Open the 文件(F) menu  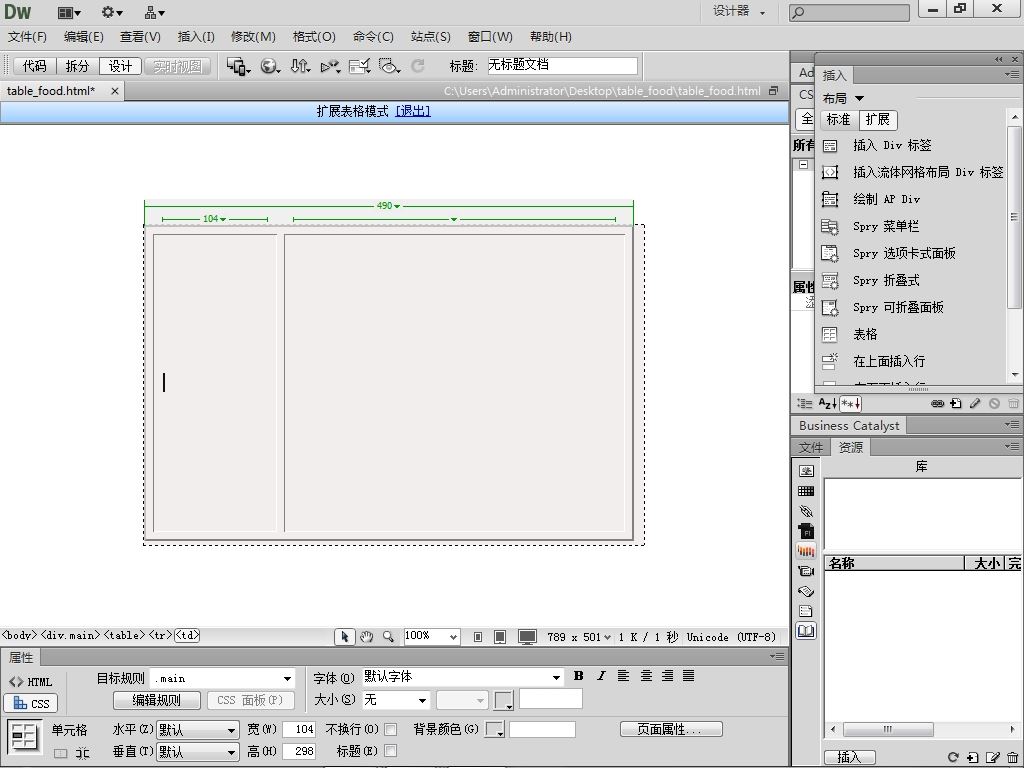pos(27,37)
